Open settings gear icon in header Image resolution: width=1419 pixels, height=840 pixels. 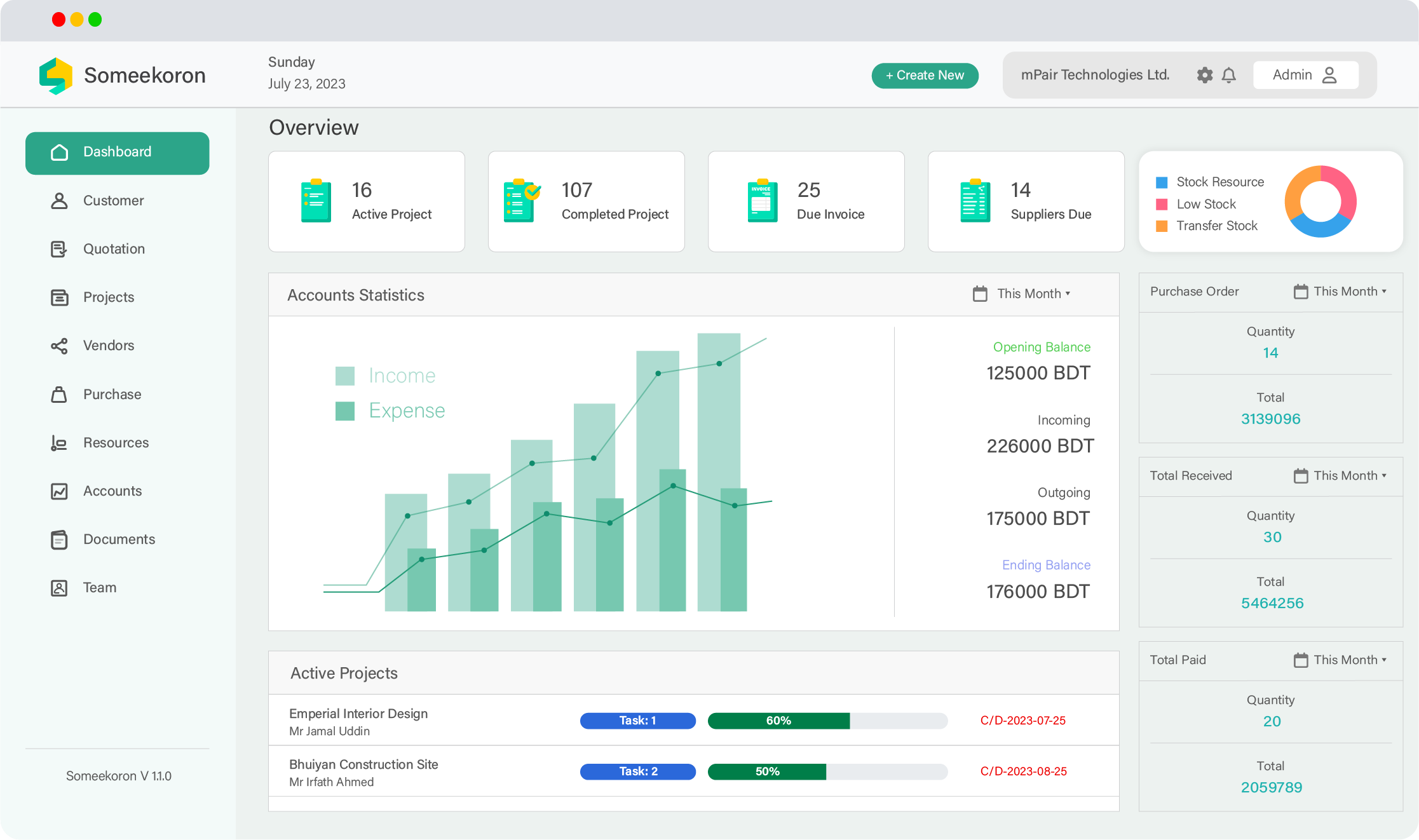pyautogui.click(x=1204, y=75)
